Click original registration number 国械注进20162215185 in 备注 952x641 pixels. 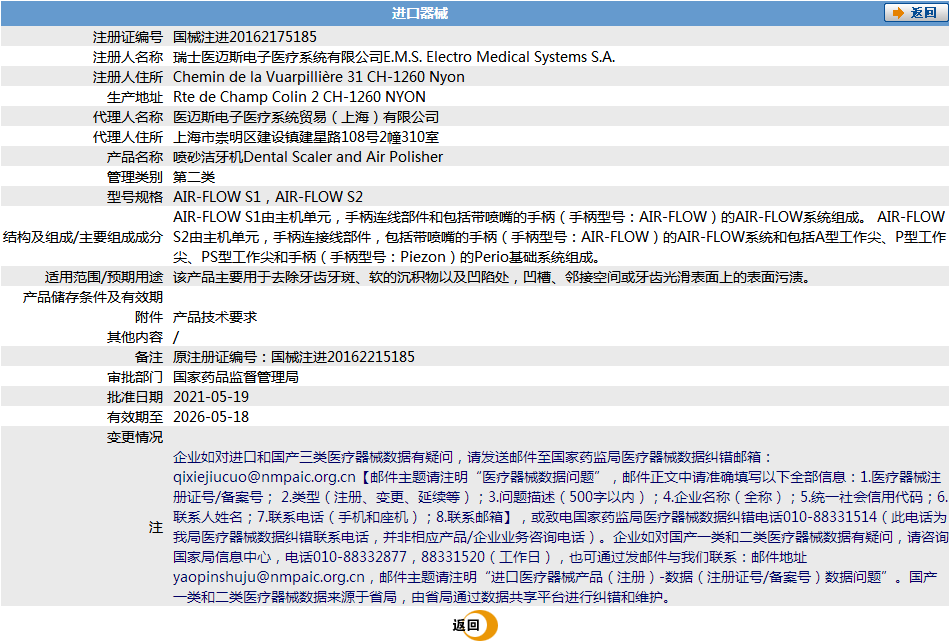[343, 357]
